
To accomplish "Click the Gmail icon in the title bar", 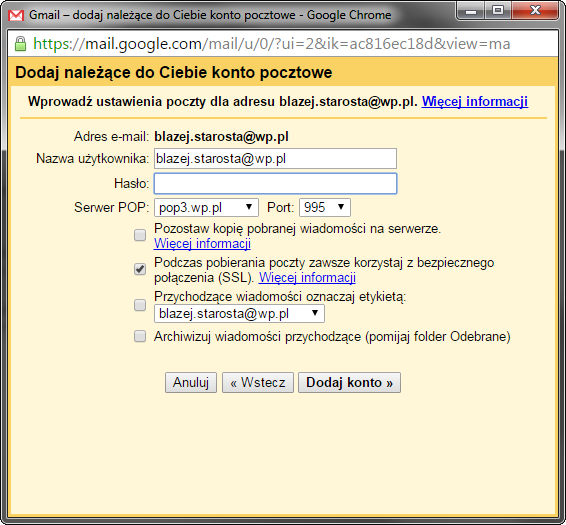I will (x=16, y=15).
